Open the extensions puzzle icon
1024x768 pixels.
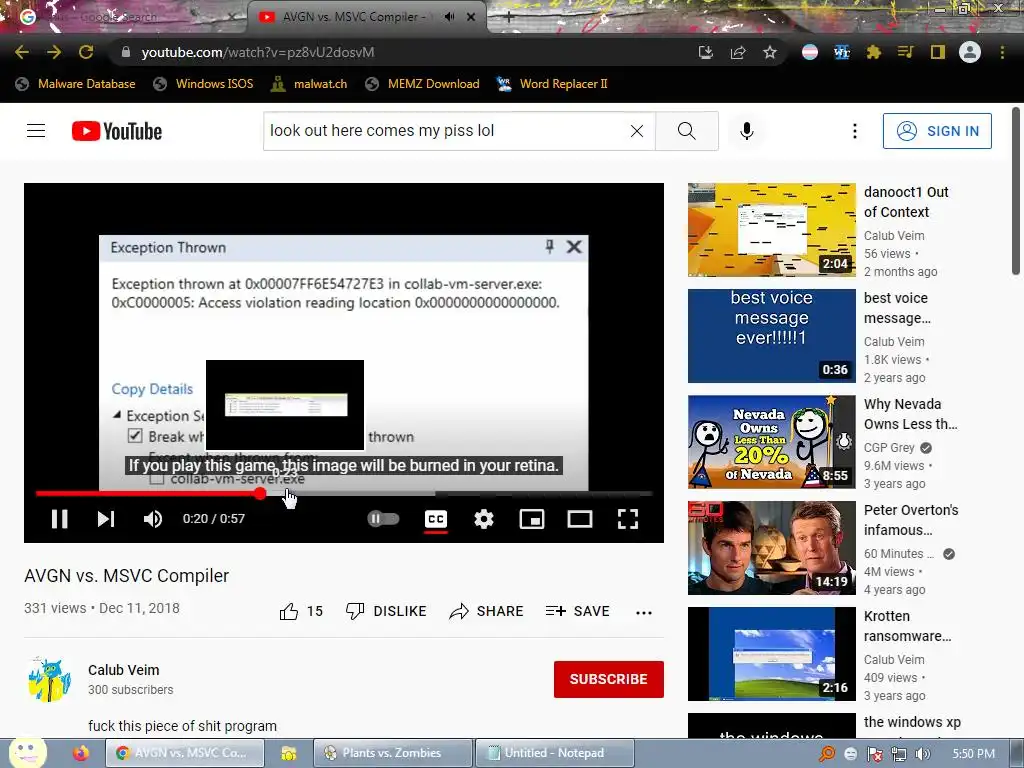[x=874, y=52]
